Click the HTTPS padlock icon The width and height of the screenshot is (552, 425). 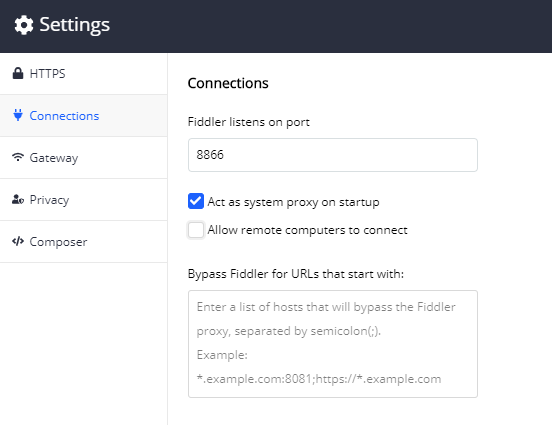click(18, 73)
